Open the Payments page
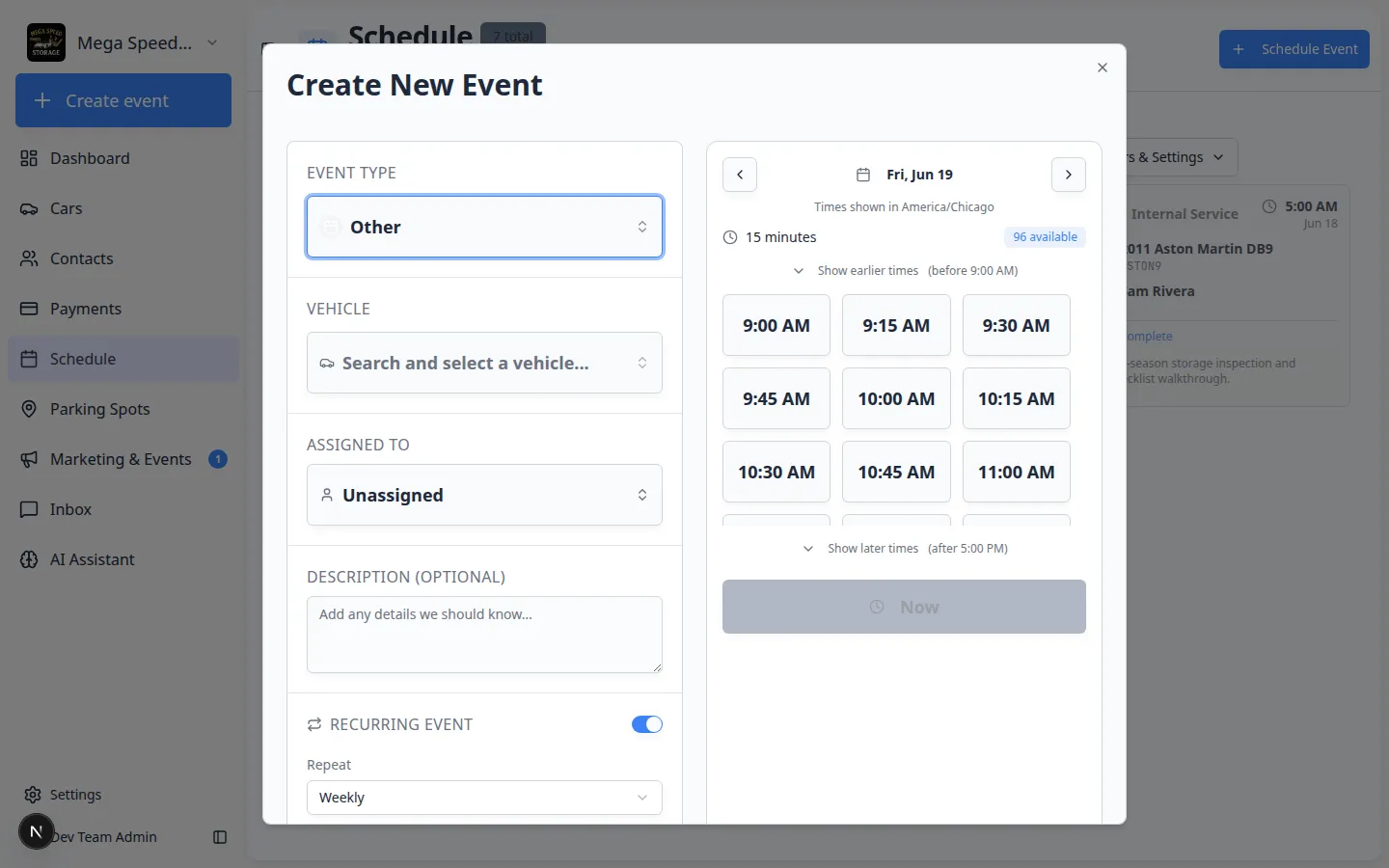Image resolution: width=1389 pixels, height=868 pixels. coord(123,309)
